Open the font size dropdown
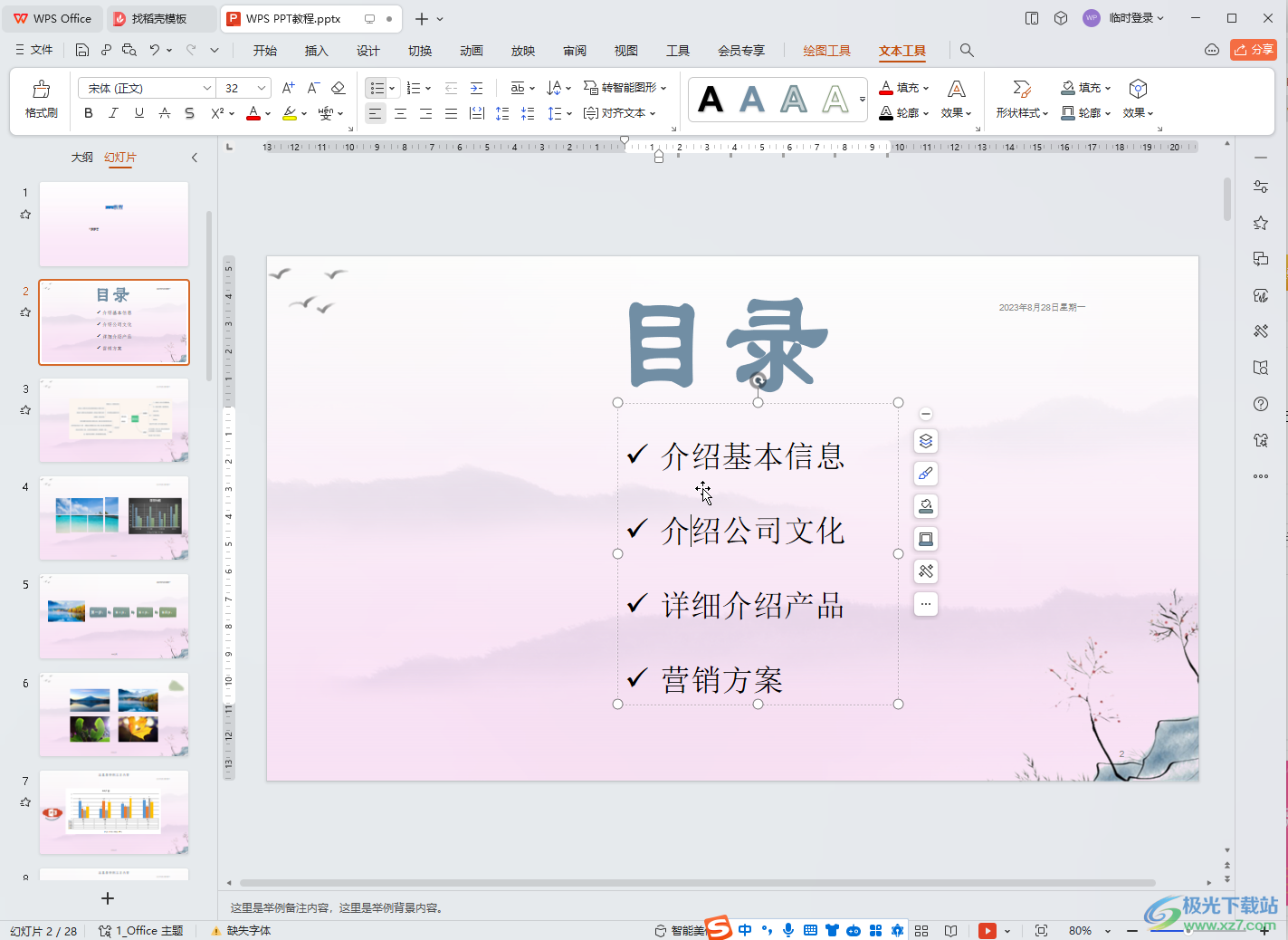The image size is (1288, 940). (262, 88)
